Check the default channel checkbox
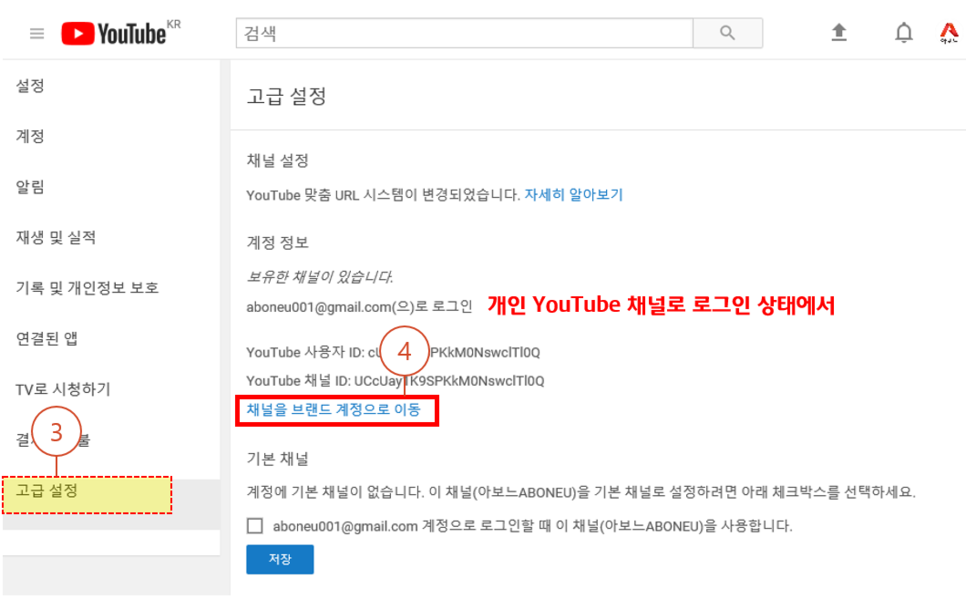Viewport: 966px width, 599px height. pos(254,526)
